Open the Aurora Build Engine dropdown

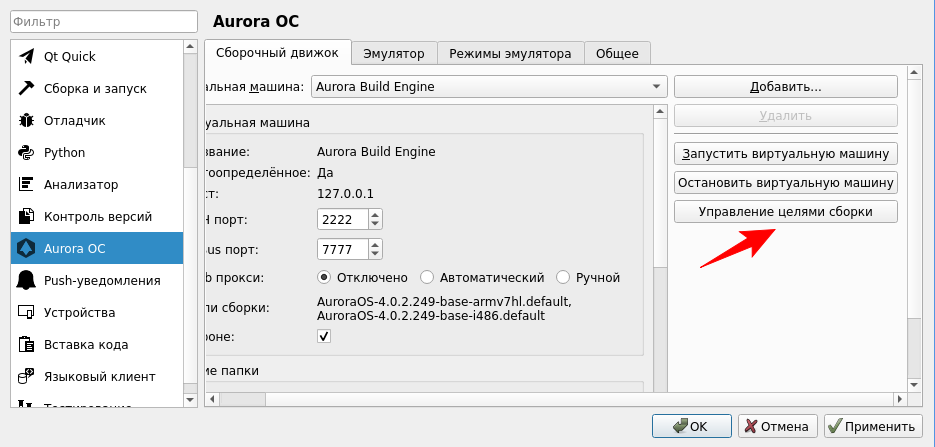489,87
